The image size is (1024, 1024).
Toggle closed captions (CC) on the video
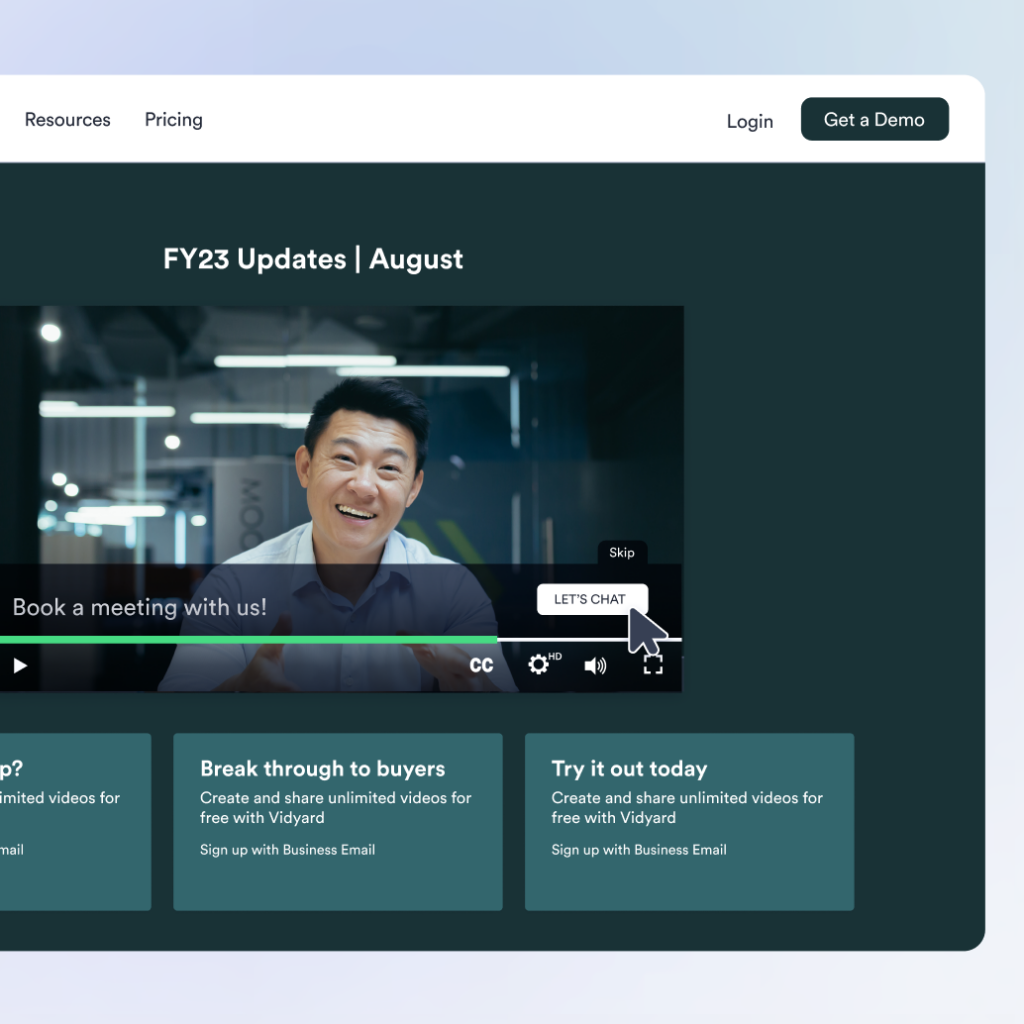point(481,665)
